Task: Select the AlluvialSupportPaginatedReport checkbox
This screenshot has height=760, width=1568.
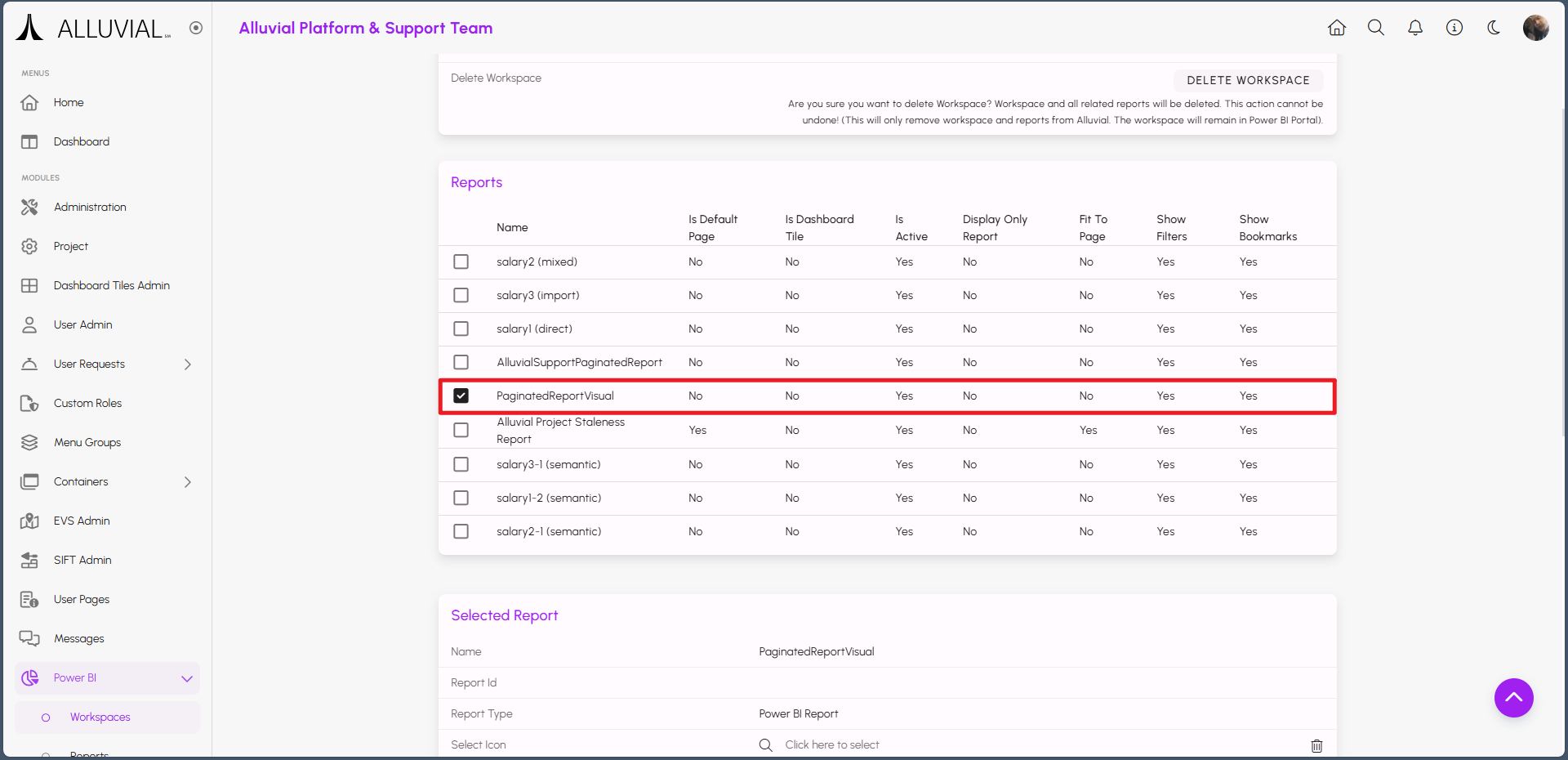Action: tap(461, 362)
